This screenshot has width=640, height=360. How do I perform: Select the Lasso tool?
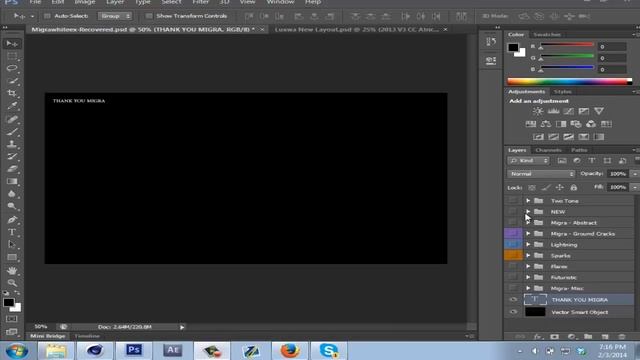pyautogui.click(x=12, y=68)
